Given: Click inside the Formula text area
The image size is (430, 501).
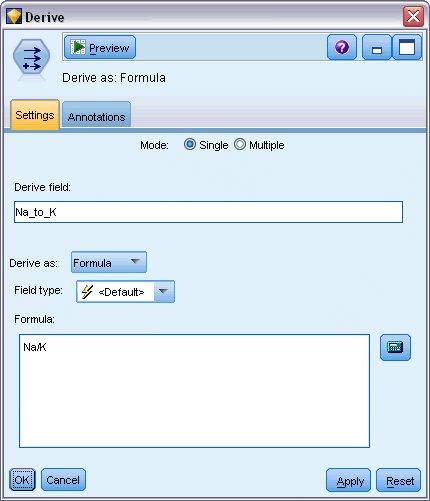Looking at the screenshot, I should click(194, 391).
